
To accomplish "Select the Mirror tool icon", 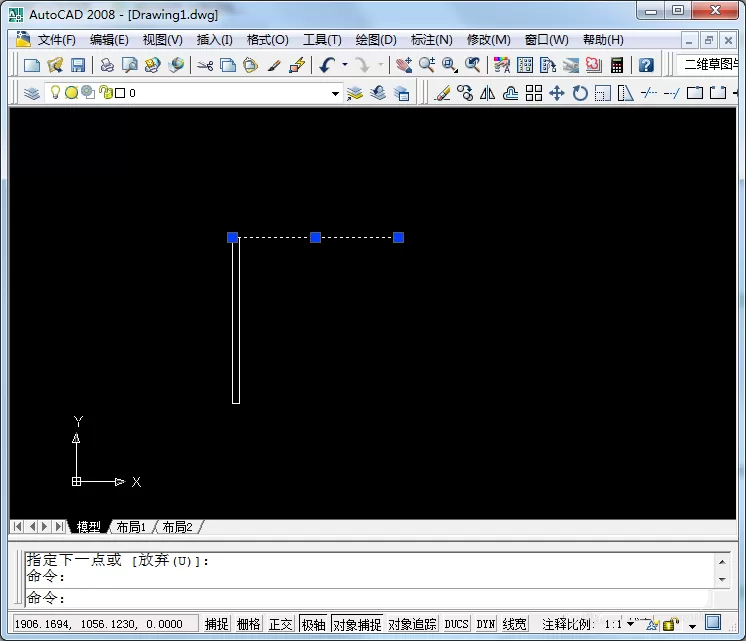I will tap(487, 93).
